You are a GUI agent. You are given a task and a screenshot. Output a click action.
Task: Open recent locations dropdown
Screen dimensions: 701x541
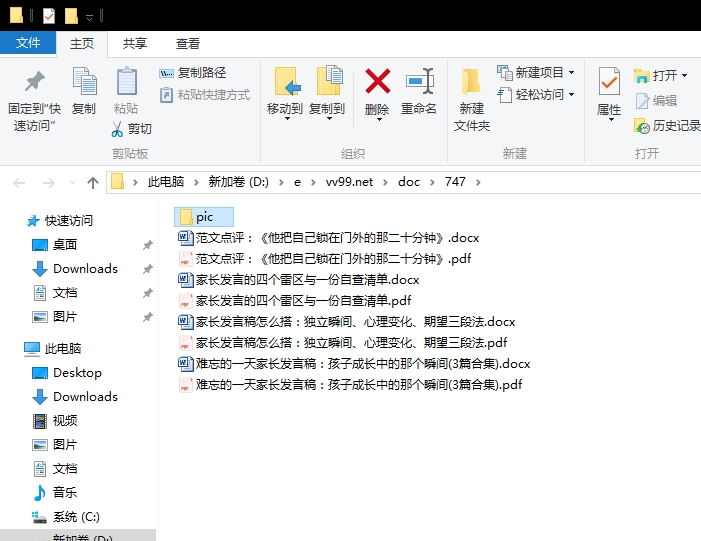[72, 182]
